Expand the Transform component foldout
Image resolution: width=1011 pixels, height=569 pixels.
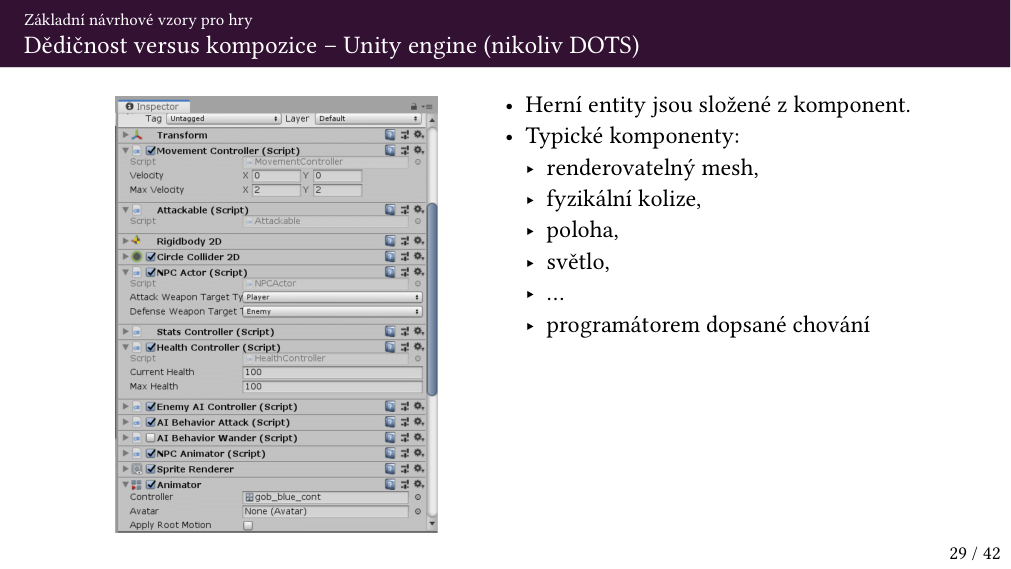pyautogui.click(x=126, y=135)
